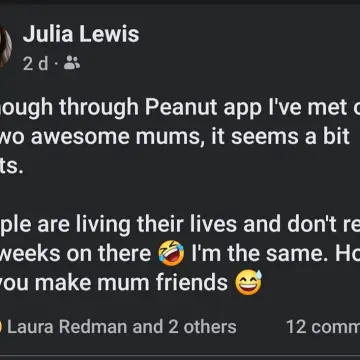
Task: Open Julia Lewis's profile picture
Action: click(5, 47)
